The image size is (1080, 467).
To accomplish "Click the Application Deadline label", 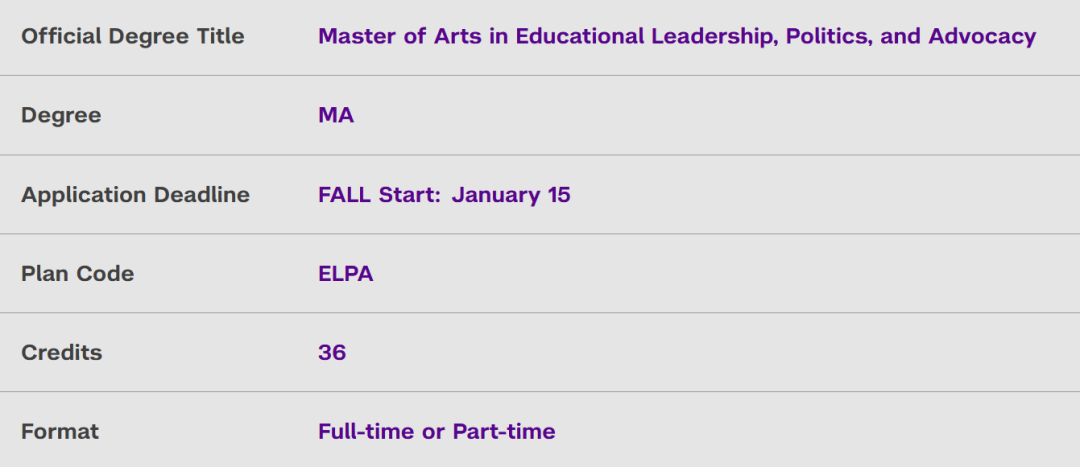I will (x=136, y=194).
